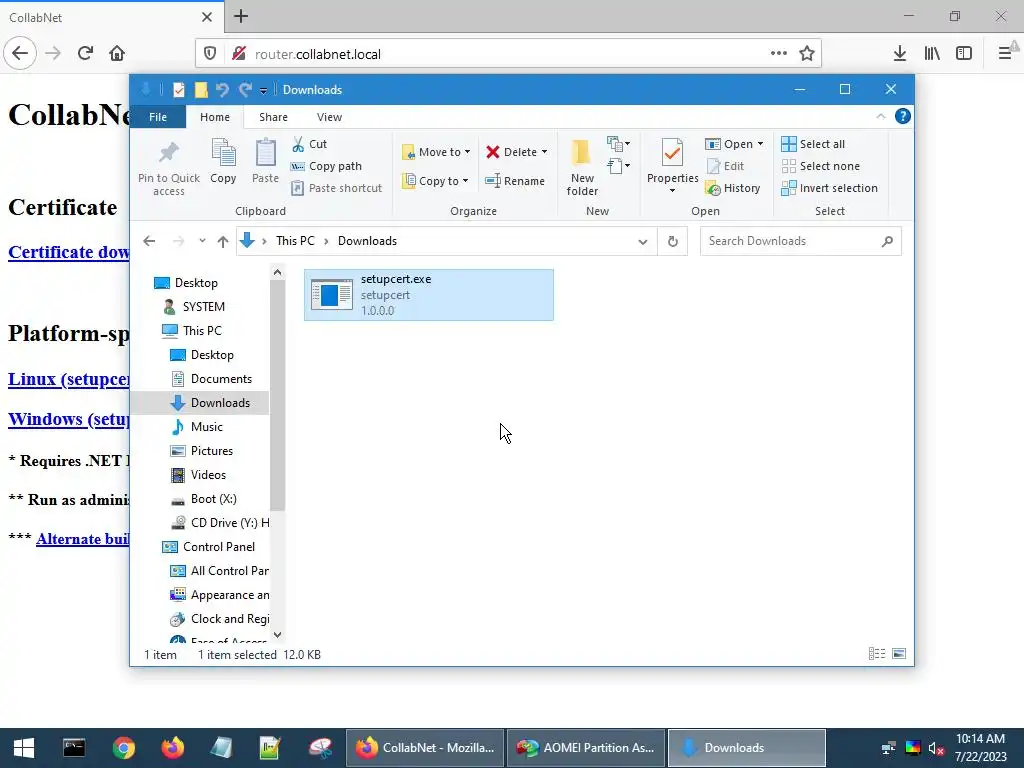This screenshot has width=1024, height=768.
Task: Select setupcert.exe file
Action: click(x=428, y=295)
